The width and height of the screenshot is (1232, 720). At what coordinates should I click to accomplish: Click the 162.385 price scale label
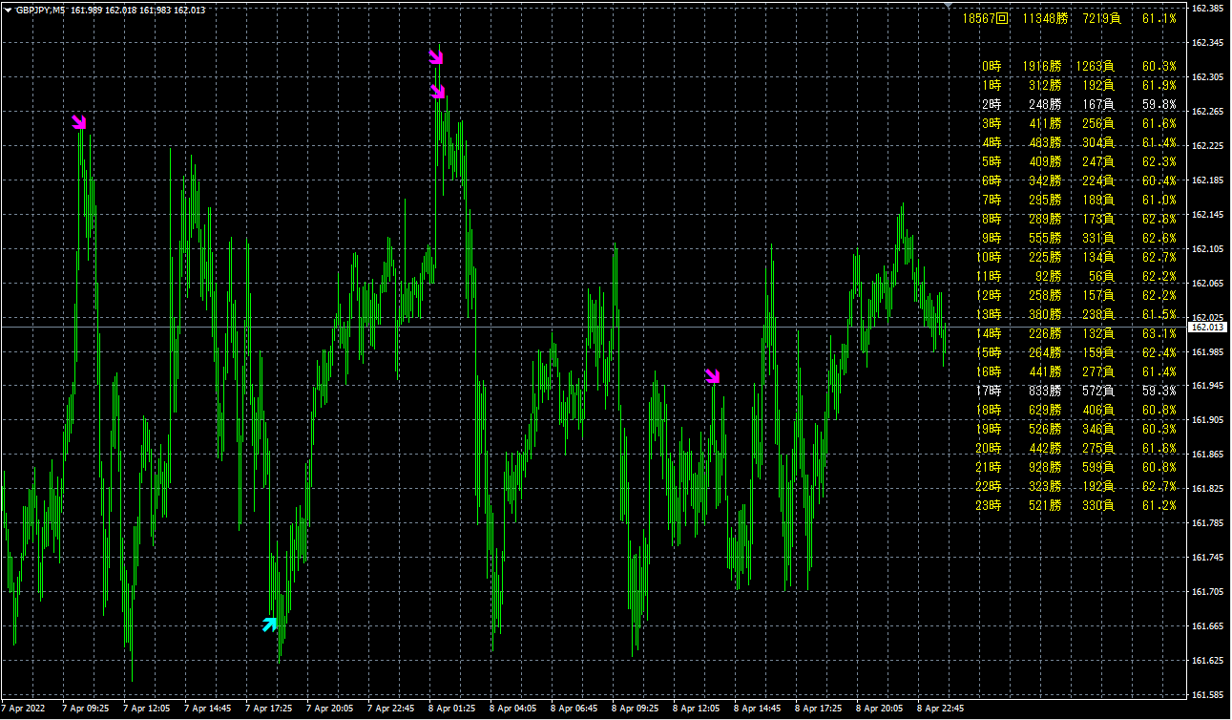[x=1209, y=9]
